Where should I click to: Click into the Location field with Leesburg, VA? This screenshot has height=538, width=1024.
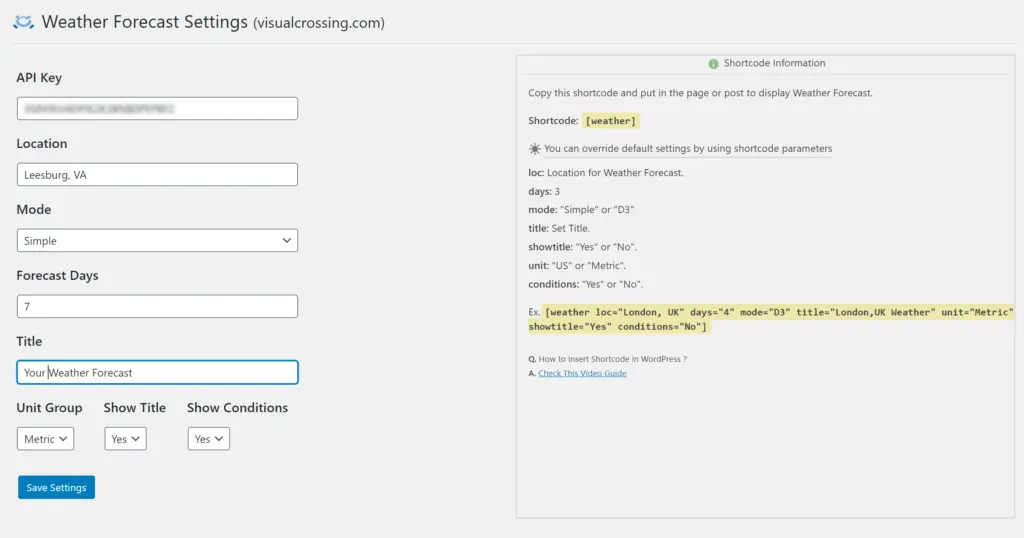[x=157, y=175]
